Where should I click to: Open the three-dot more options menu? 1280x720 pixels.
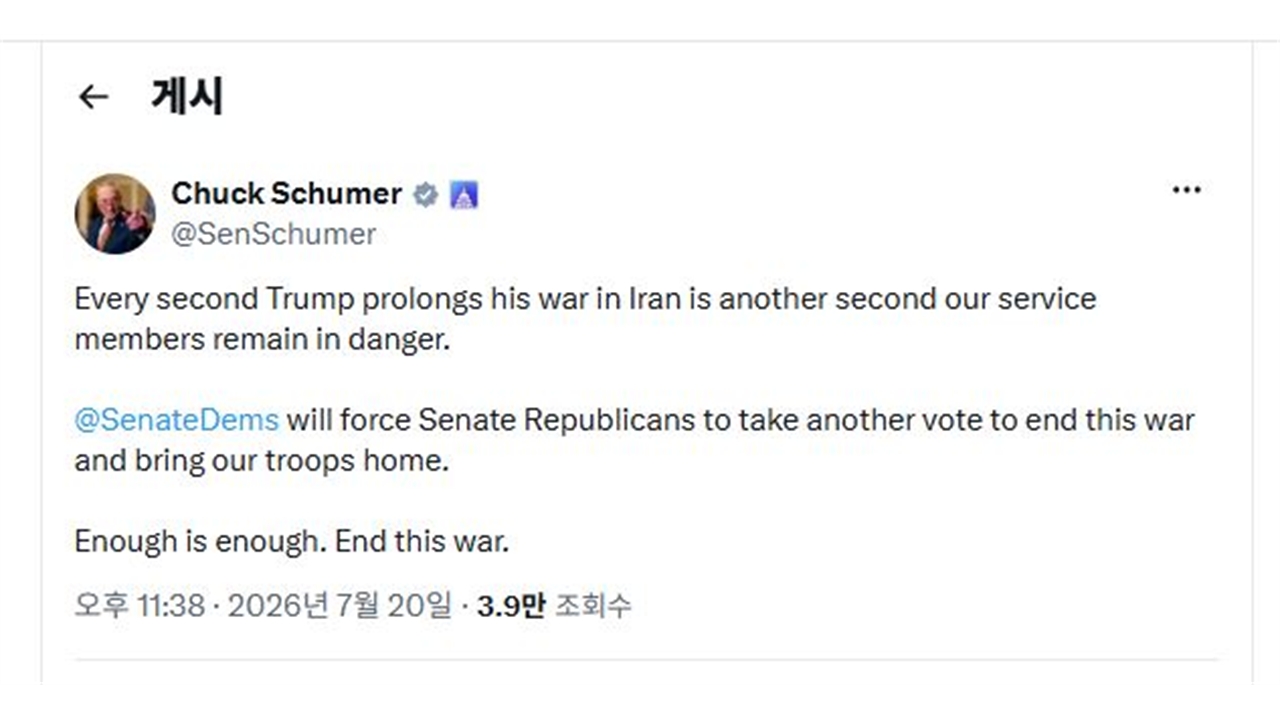coord(1186,190)
